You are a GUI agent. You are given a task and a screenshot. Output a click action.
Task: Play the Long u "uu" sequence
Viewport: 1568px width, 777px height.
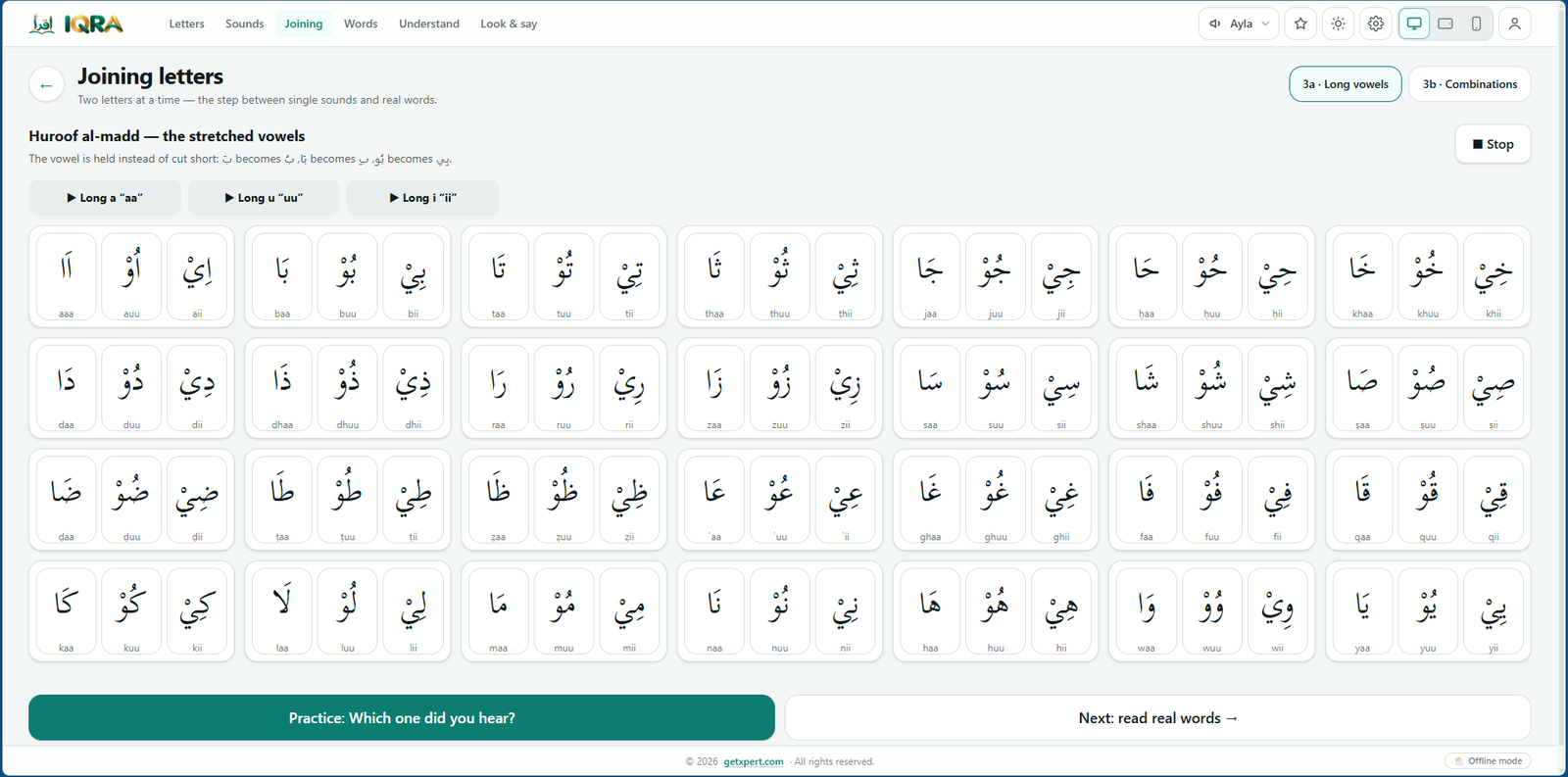(x=264, y=198)
